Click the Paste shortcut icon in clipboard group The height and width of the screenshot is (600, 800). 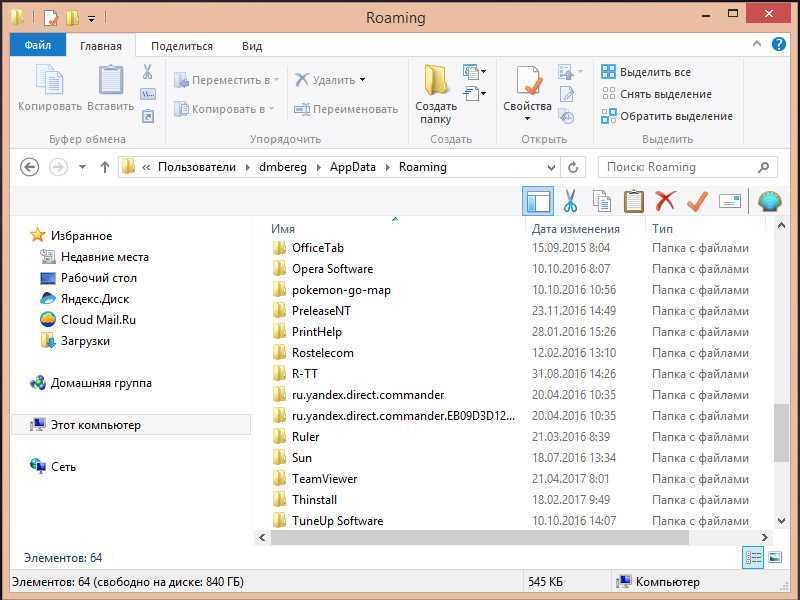click(x=147, y=116)
